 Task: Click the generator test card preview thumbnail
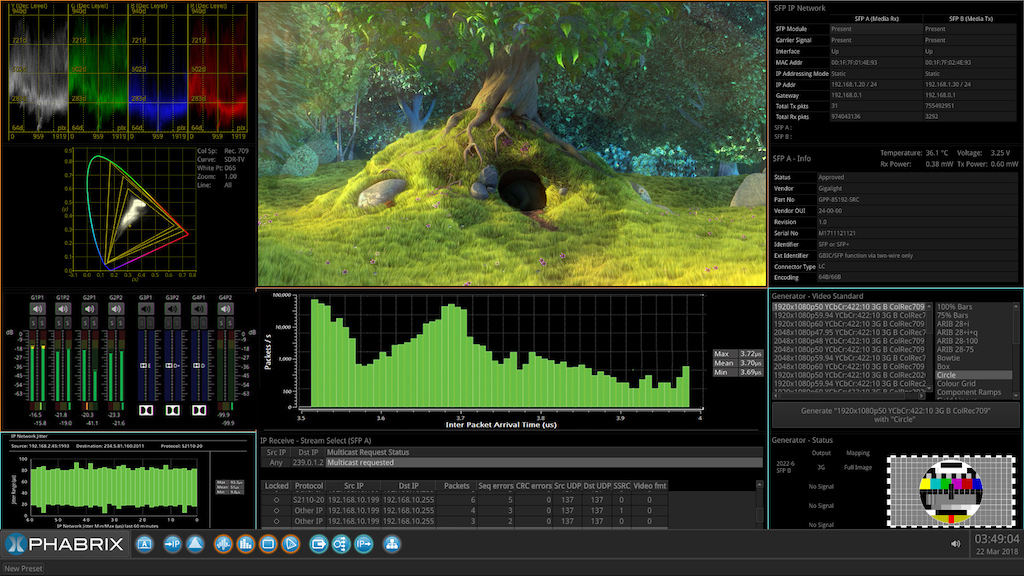[951, 491]
